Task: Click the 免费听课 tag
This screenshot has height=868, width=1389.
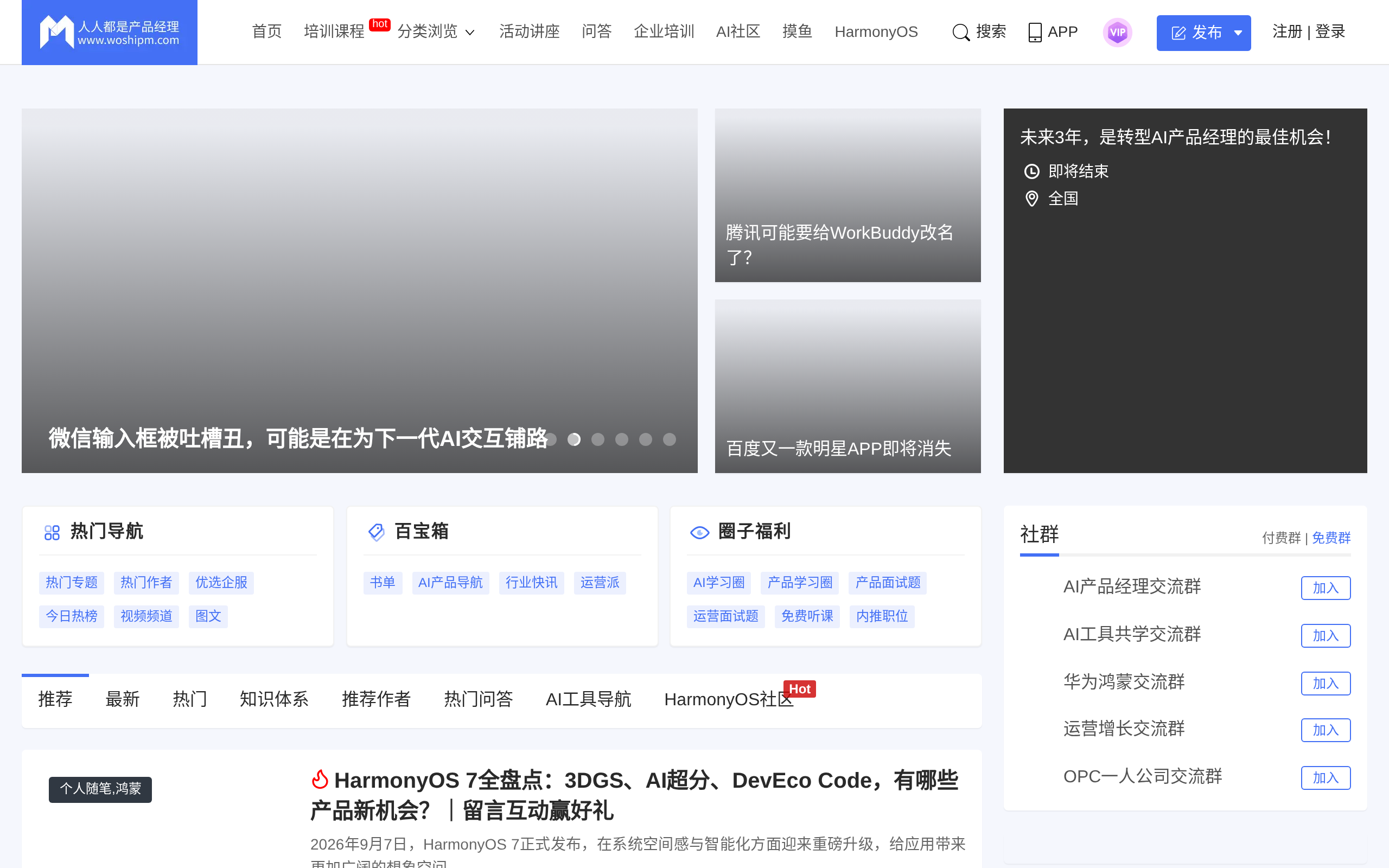Action: click(807, 617)
